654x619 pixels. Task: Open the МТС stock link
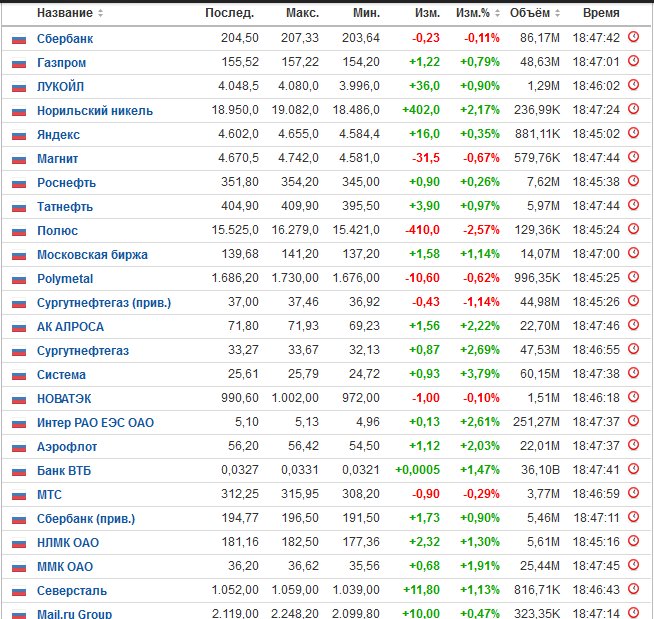click(49, 495)
